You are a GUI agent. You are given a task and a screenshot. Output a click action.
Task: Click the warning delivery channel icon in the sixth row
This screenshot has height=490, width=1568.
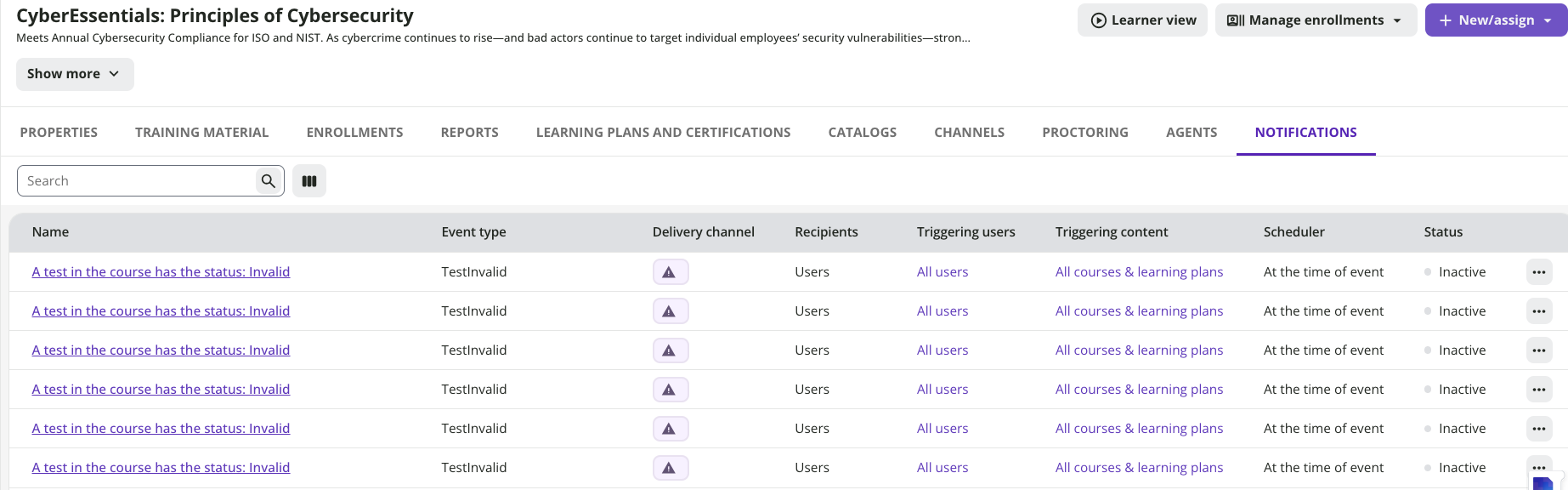pos(671,468)
